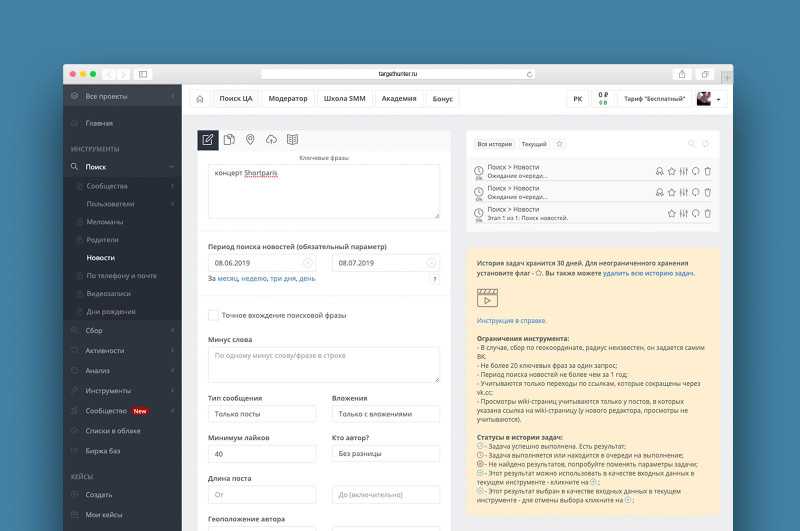
Task: Open the Академия top tab
Action: (399, 99)
